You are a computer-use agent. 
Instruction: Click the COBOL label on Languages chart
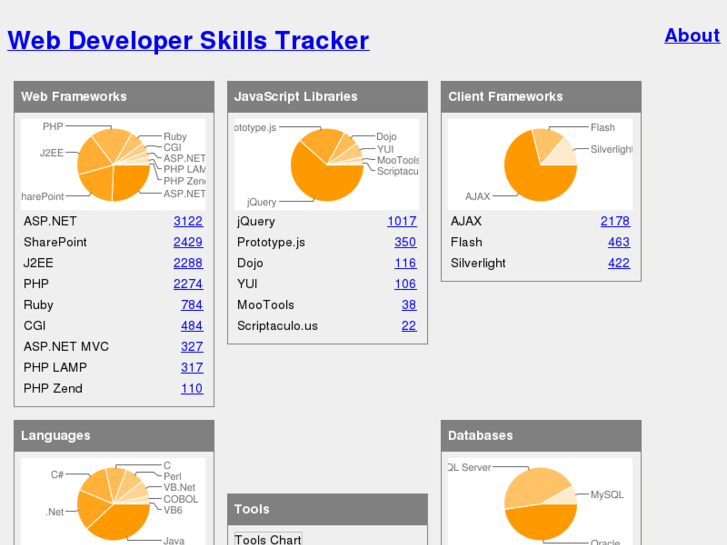pyautogui.click(x=181, y=499)
